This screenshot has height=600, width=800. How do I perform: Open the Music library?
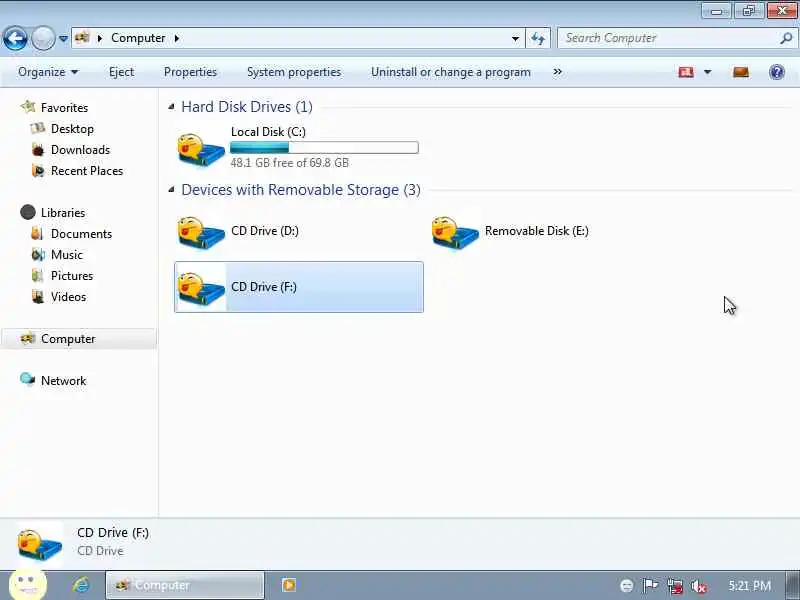[66, 255]
